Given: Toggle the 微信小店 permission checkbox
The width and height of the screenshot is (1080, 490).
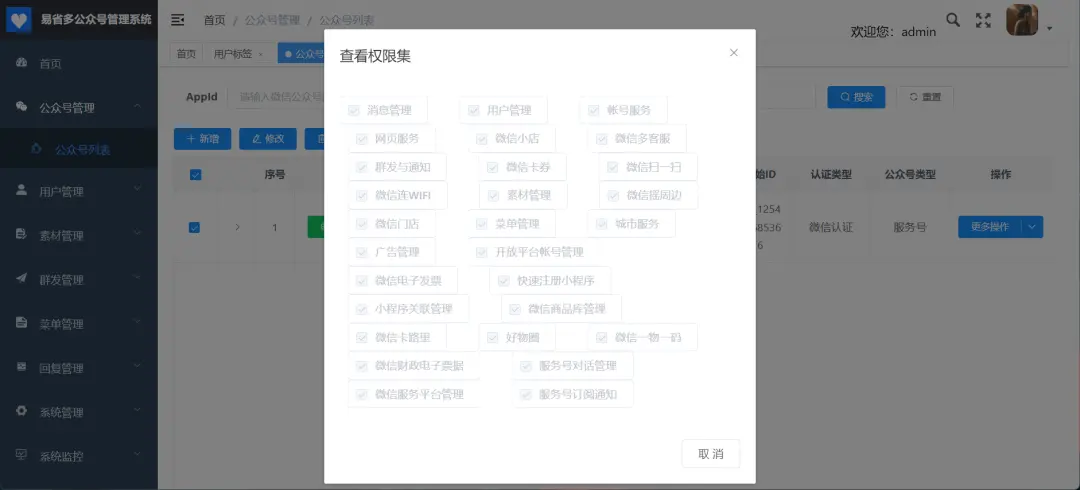Looking at the screenshot, I should (481, 139).
